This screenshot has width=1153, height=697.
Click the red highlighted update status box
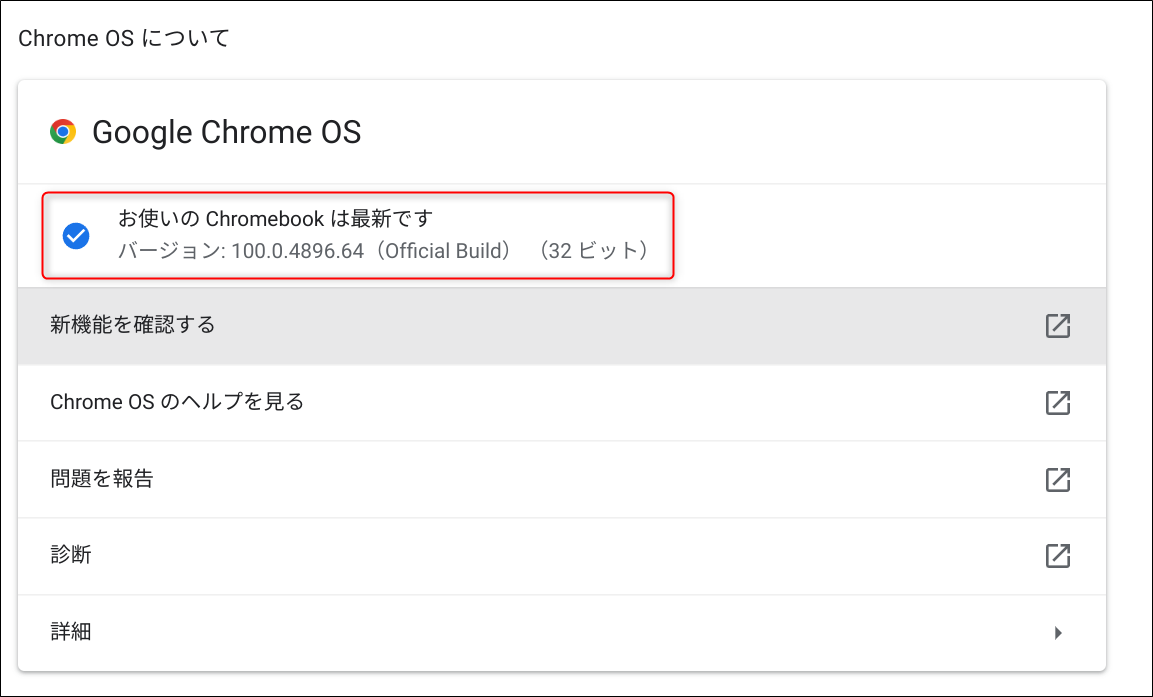(x=358, y=236)
